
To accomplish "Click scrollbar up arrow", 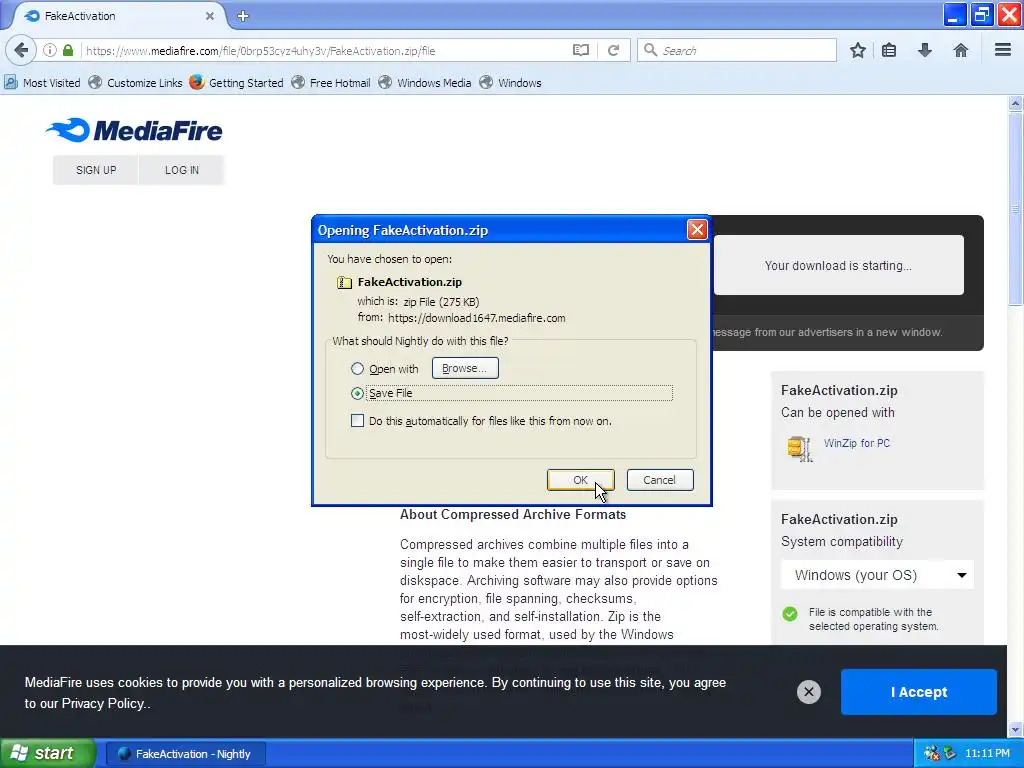I will (x=1015, y=103).
